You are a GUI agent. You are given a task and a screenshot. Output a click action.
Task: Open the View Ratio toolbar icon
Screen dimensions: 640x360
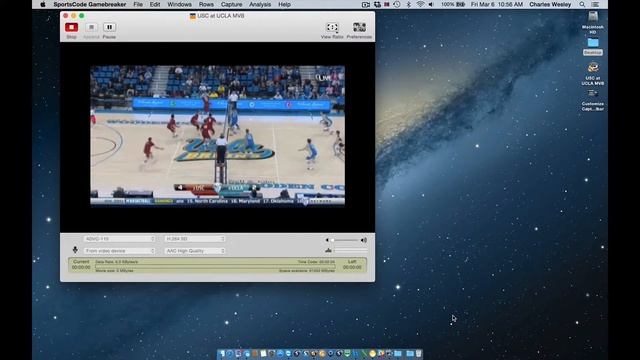coord(332,28)
